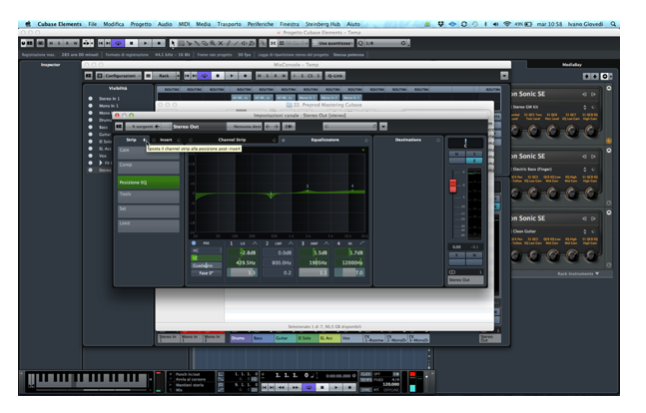Open the Trasporto menu

click(x=229, y=24)
